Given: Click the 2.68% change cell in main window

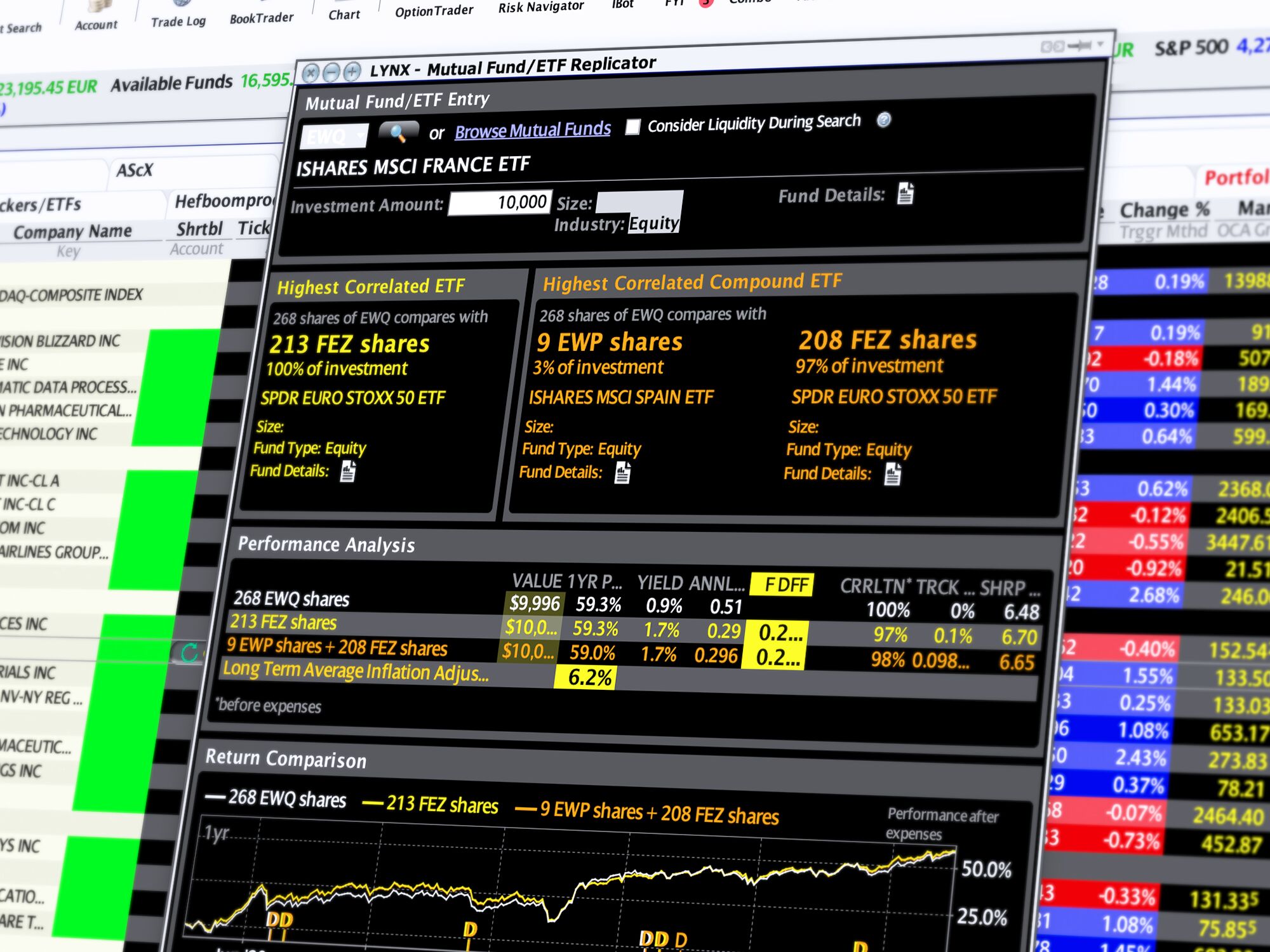Looking at the screenshot, I should [1153, 595].
